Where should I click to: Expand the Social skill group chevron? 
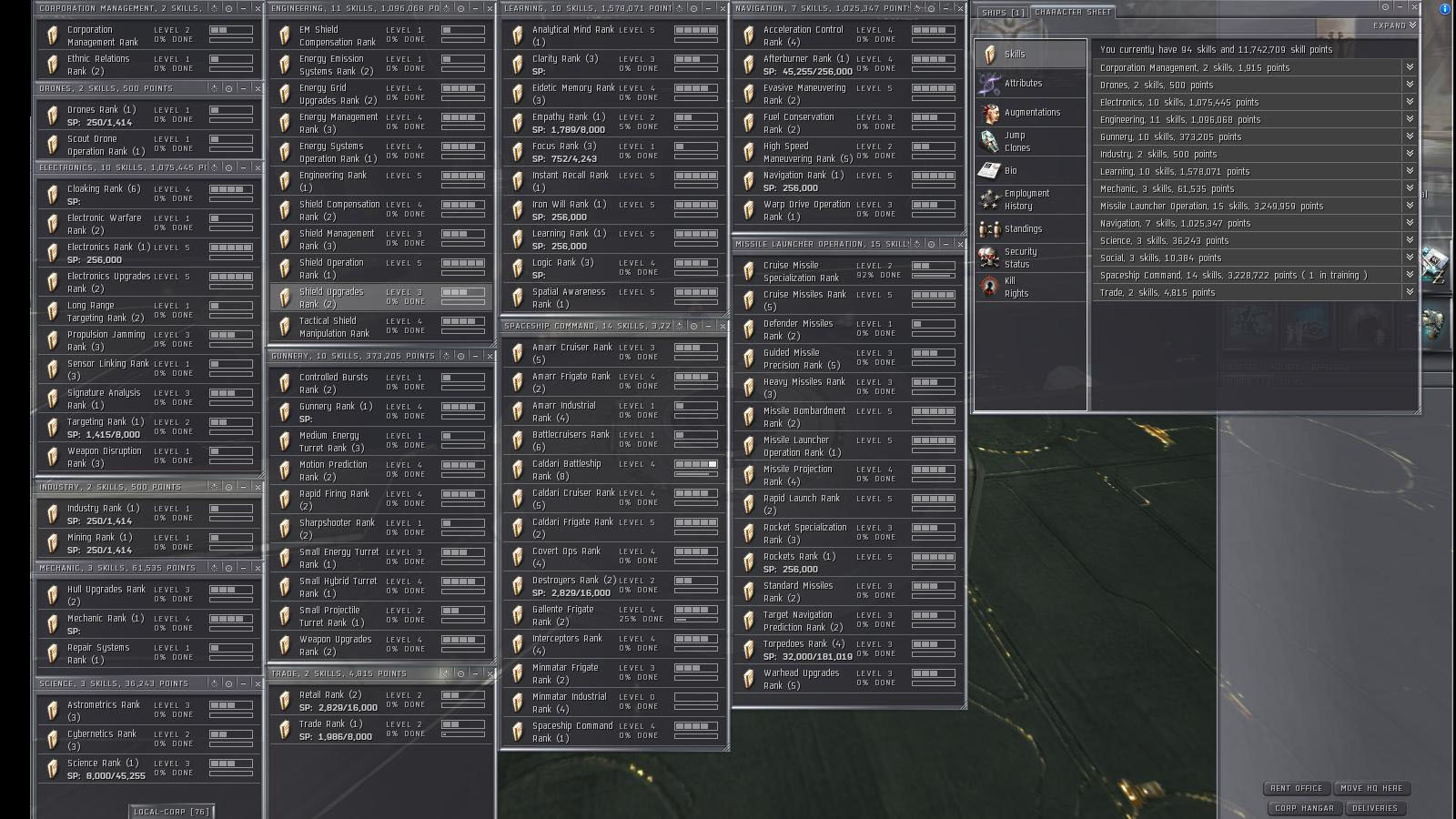click(x=1410, y=258)
